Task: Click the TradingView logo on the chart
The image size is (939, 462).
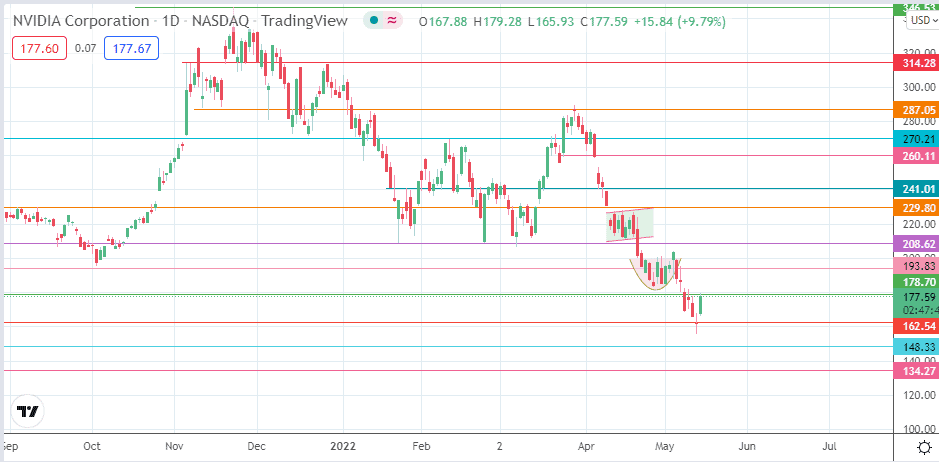Action: click(28, 411)
